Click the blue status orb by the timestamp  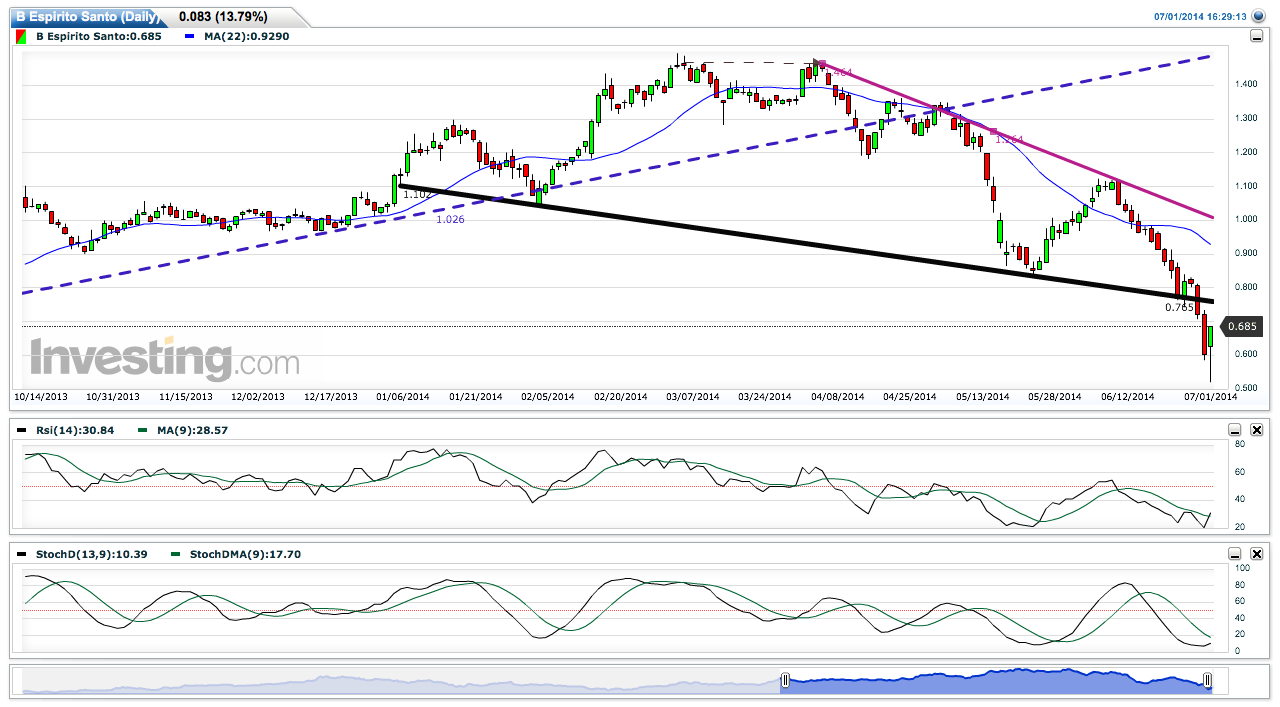click(x=1258, y=16)
